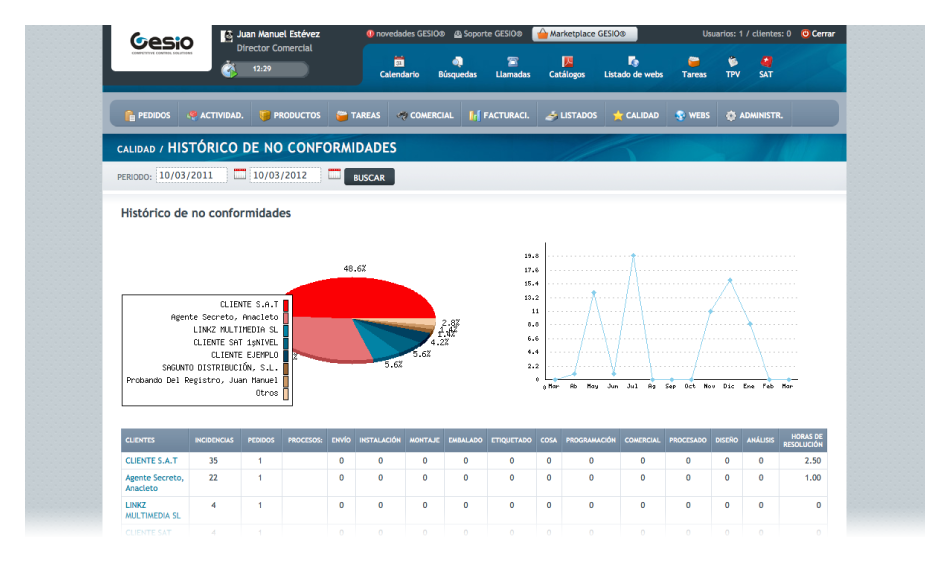Click the July peak point on line chart

point(633,256)
